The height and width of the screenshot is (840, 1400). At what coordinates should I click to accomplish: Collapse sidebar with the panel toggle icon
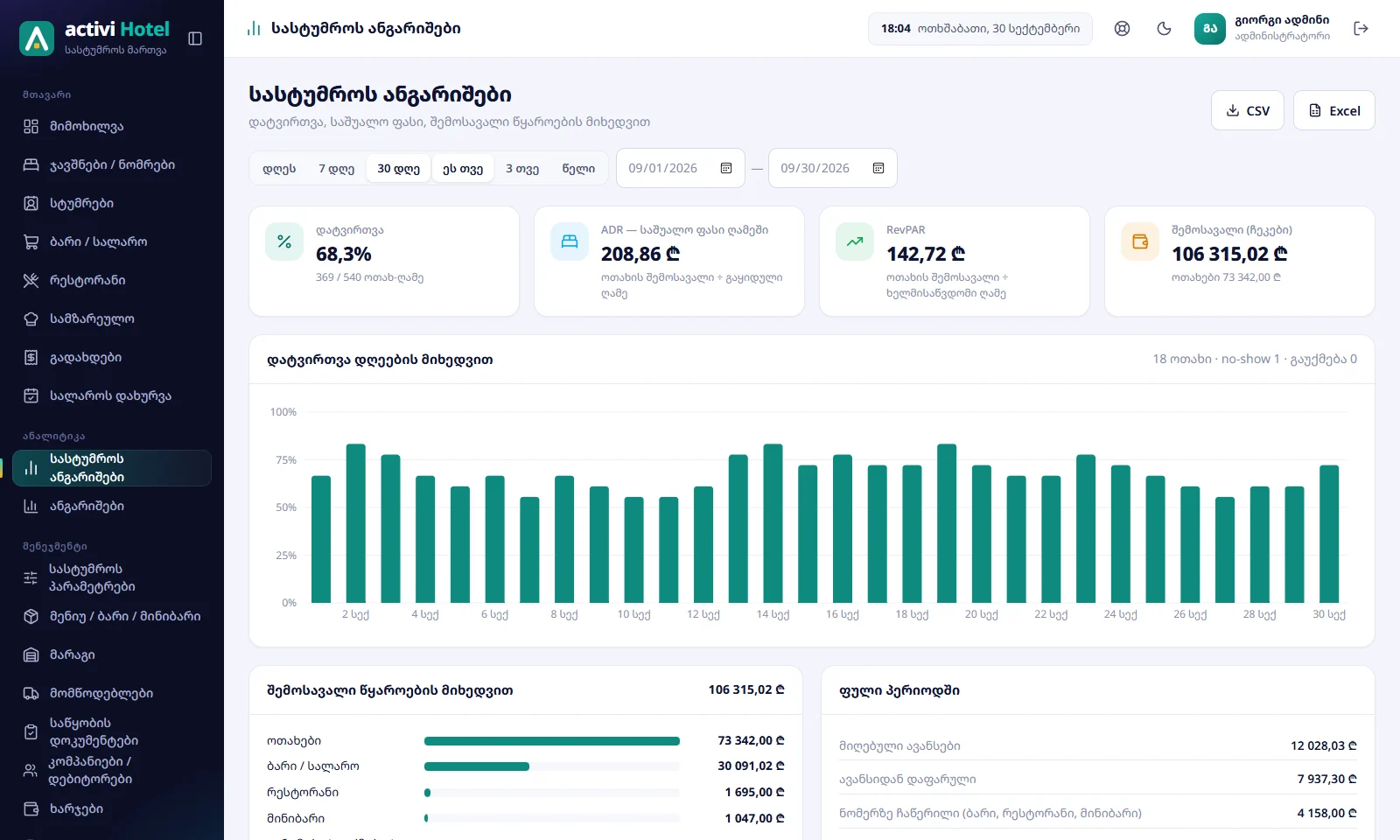pyautogui.click(x=195, y=38)
